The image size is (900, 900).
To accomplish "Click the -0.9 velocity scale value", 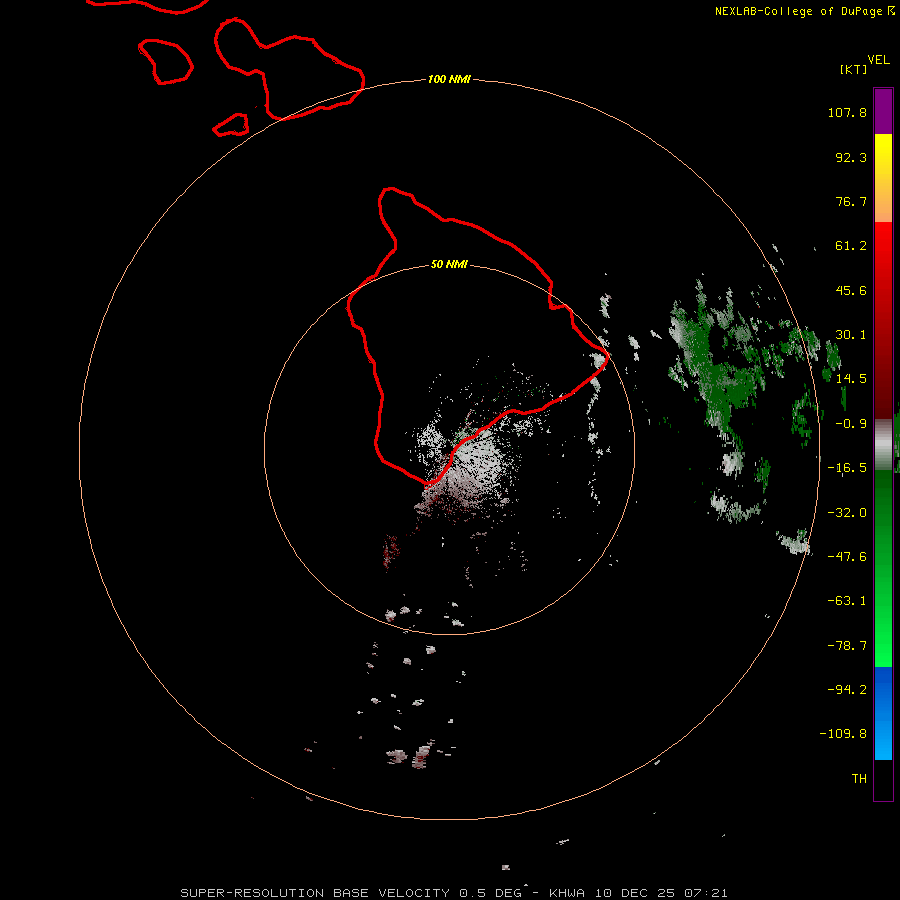I will (851, 424).
